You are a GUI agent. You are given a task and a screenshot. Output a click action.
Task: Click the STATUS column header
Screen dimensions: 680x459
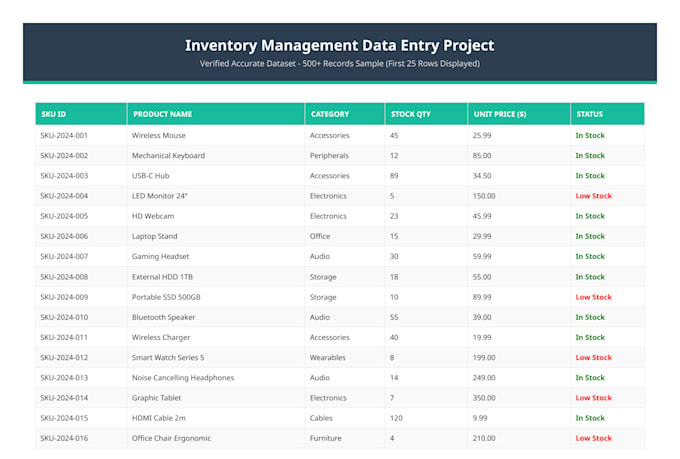[608, 114]
